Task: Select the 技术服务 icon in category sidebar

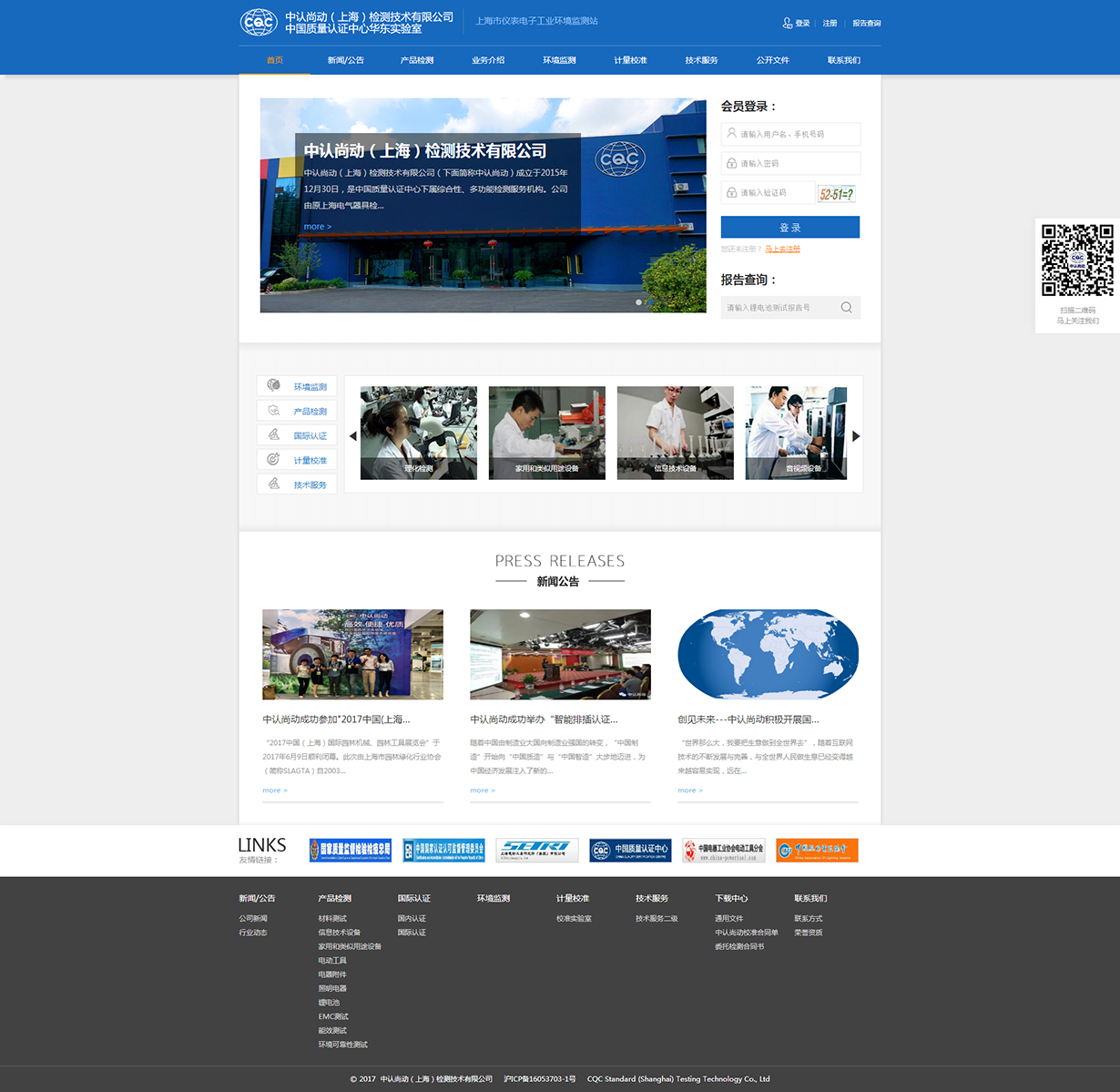Action: click(x=273, y=484)
